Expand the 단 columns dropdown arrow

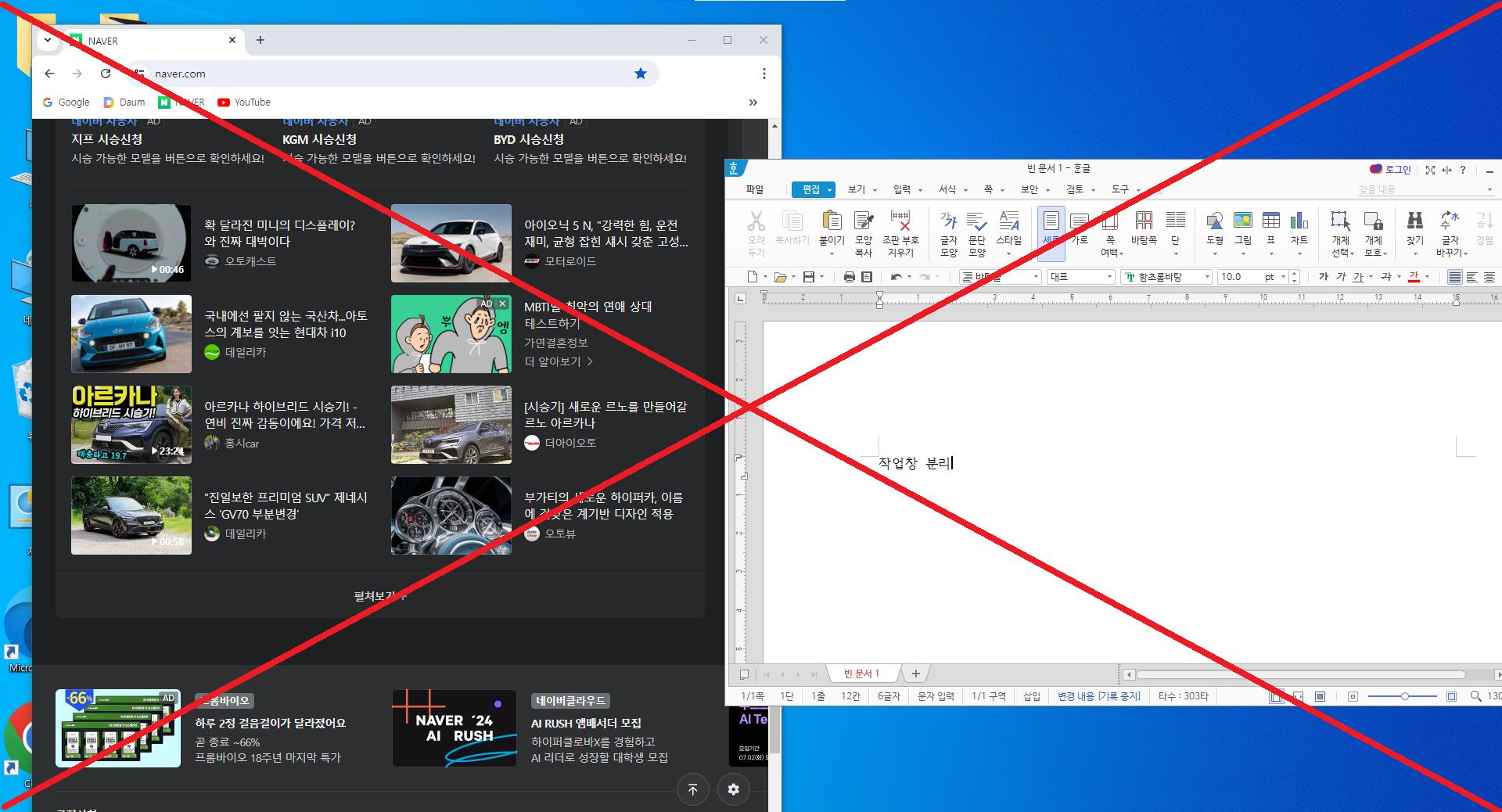[x=1175, y=253]
